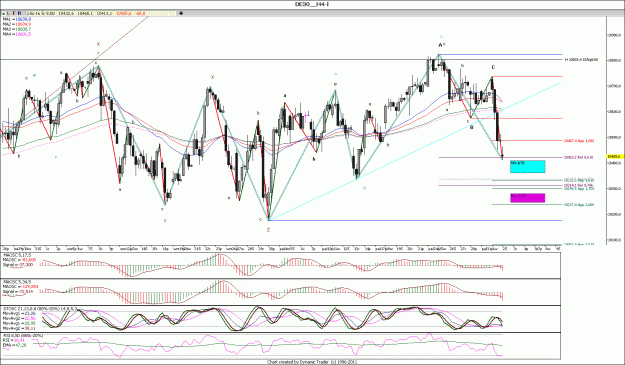Select the cyan Min time/price zone box
Viewport: 625px width, 365px height.
[528, 167]
